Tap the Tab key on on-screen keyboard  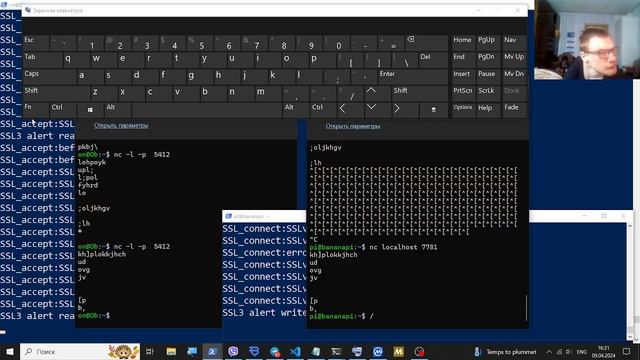pyautogui.click(x=42, y=60)
